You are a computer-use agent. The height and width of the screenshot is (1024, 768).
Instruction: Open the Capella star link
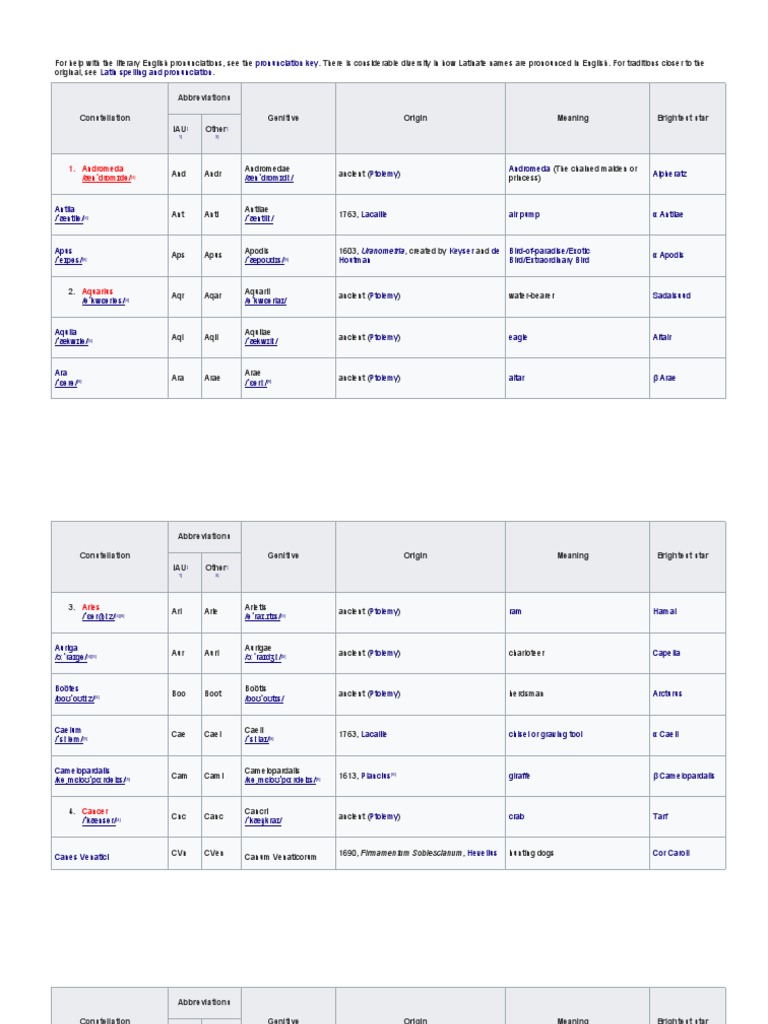(x=667, y=653)
